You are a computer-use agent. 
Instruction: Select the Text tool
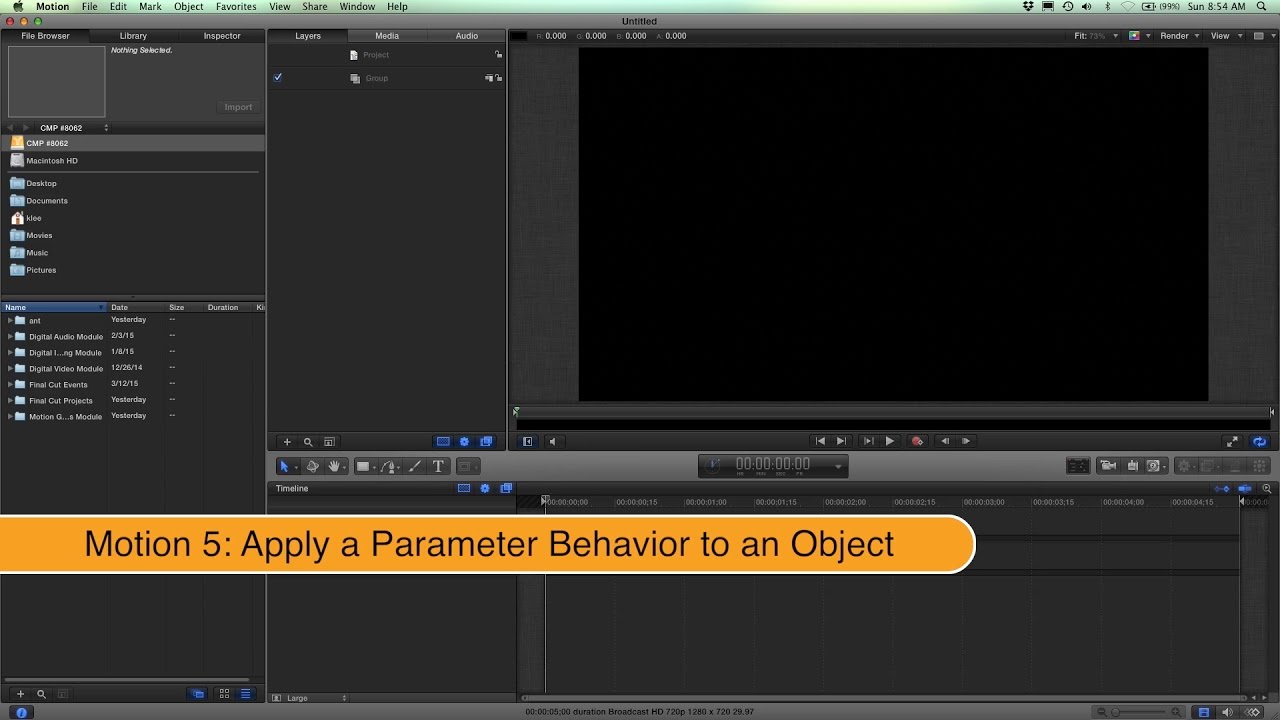pyautogui.click(x=438, y=466)
